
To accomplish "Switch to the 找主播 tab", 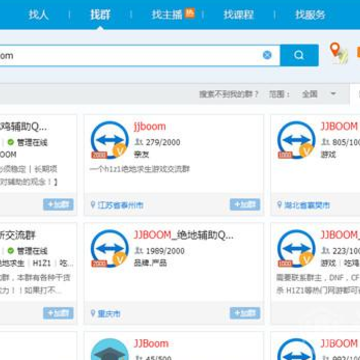I will tap(167, 15).
